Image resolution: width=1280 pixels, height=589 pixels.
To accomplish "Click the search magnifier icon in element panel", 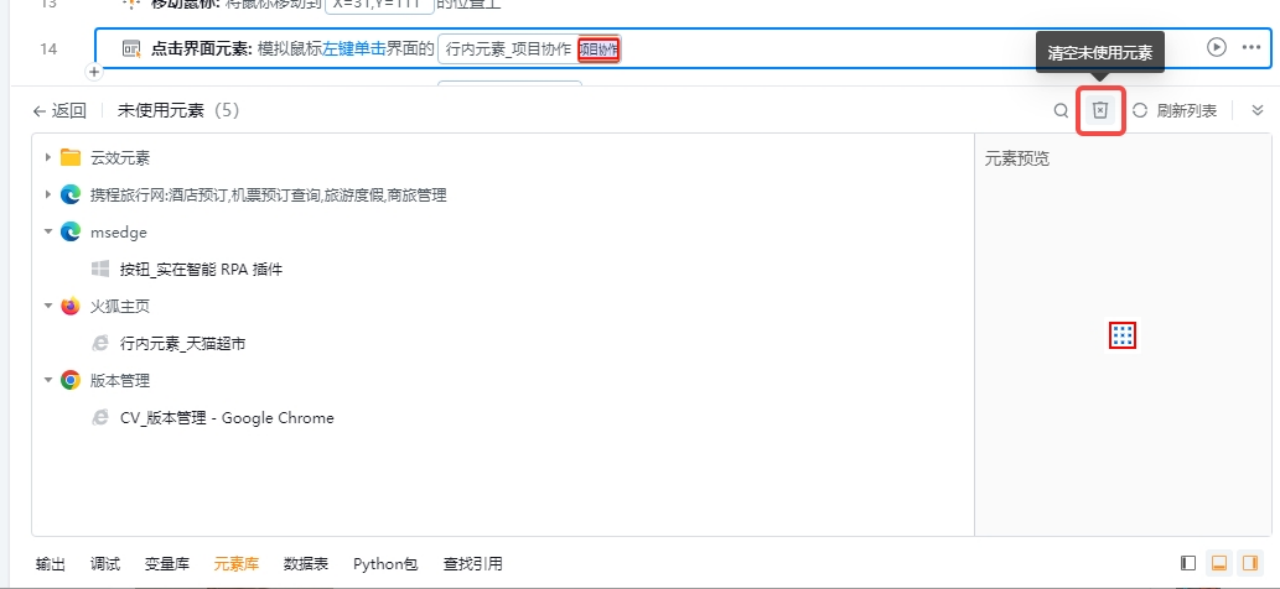I will point(1061,111).
